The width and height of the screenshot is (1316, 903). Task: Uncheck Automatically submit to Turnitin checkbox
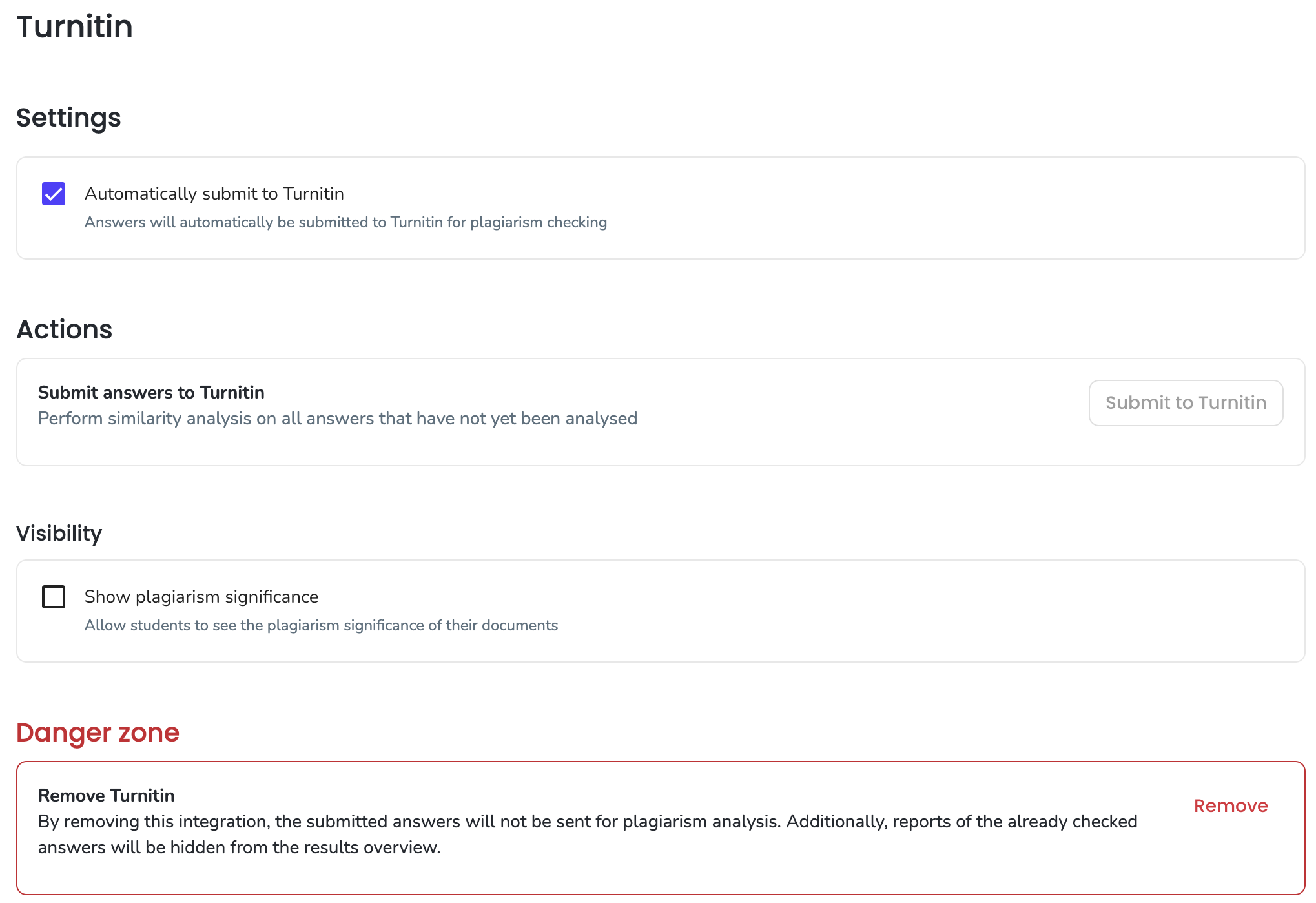[54, 194]
